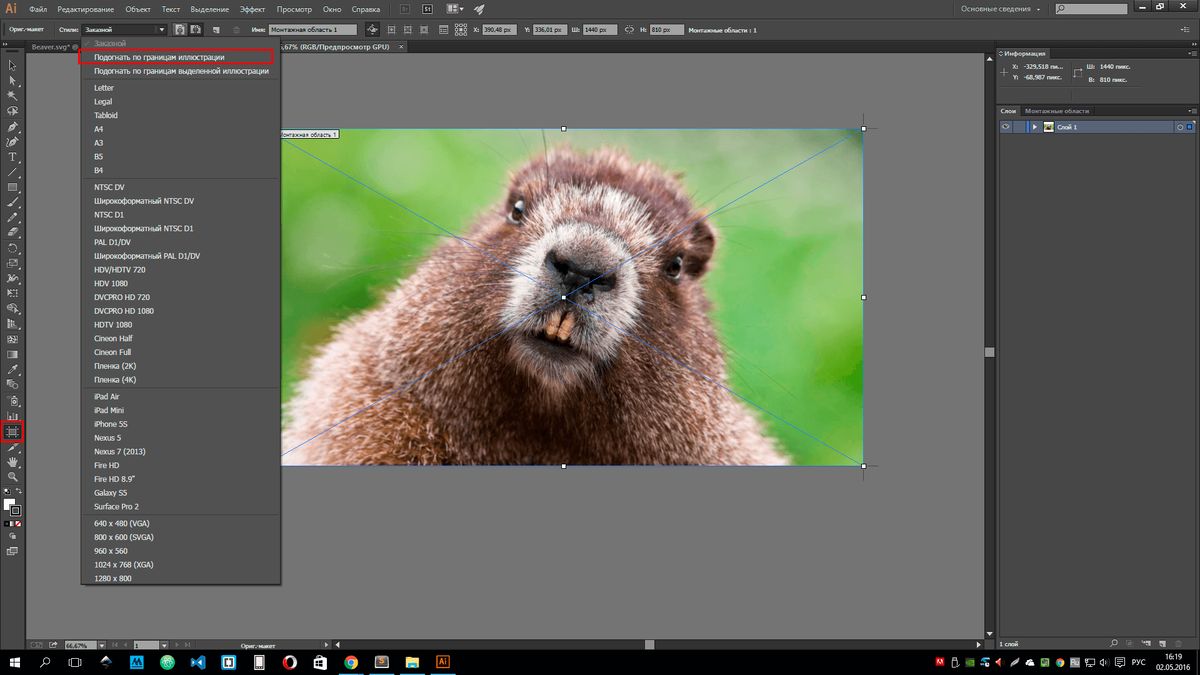Select 1024 x 768 (XGA) preset
Viewport: 1200px width, 675px height.
pyautogui.click(x=180, y=565)
